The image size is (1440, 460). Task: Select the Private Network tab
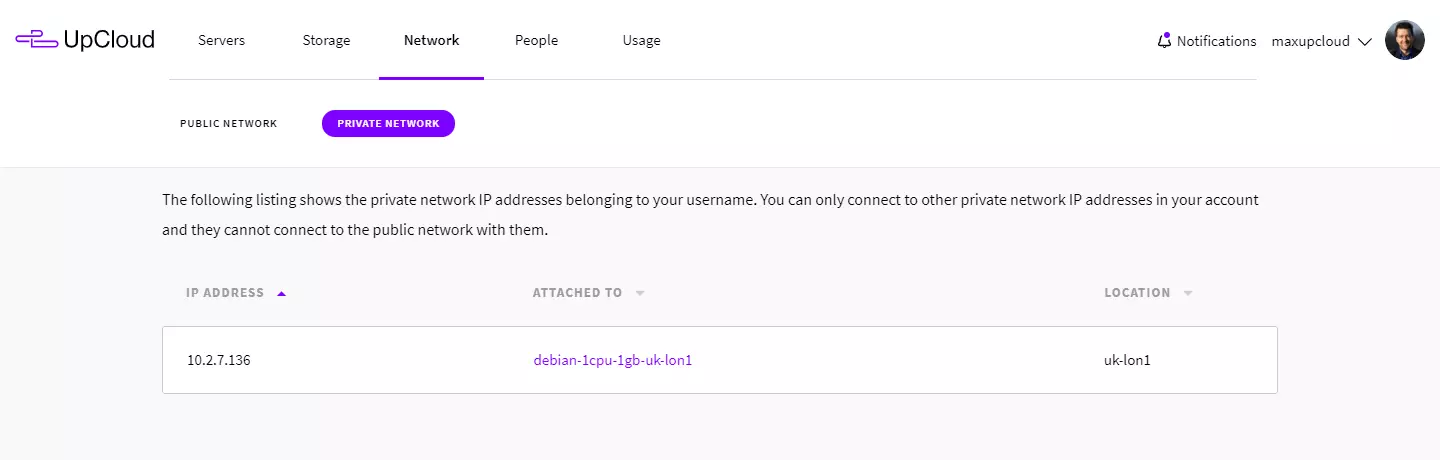click(x=388, y=124)
